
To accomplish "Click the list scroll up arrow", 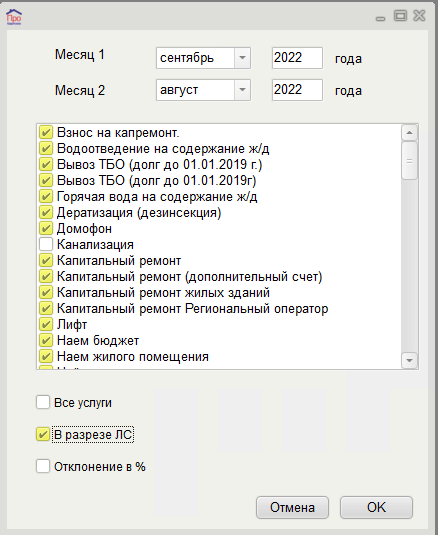I will (x=410, y=133).
